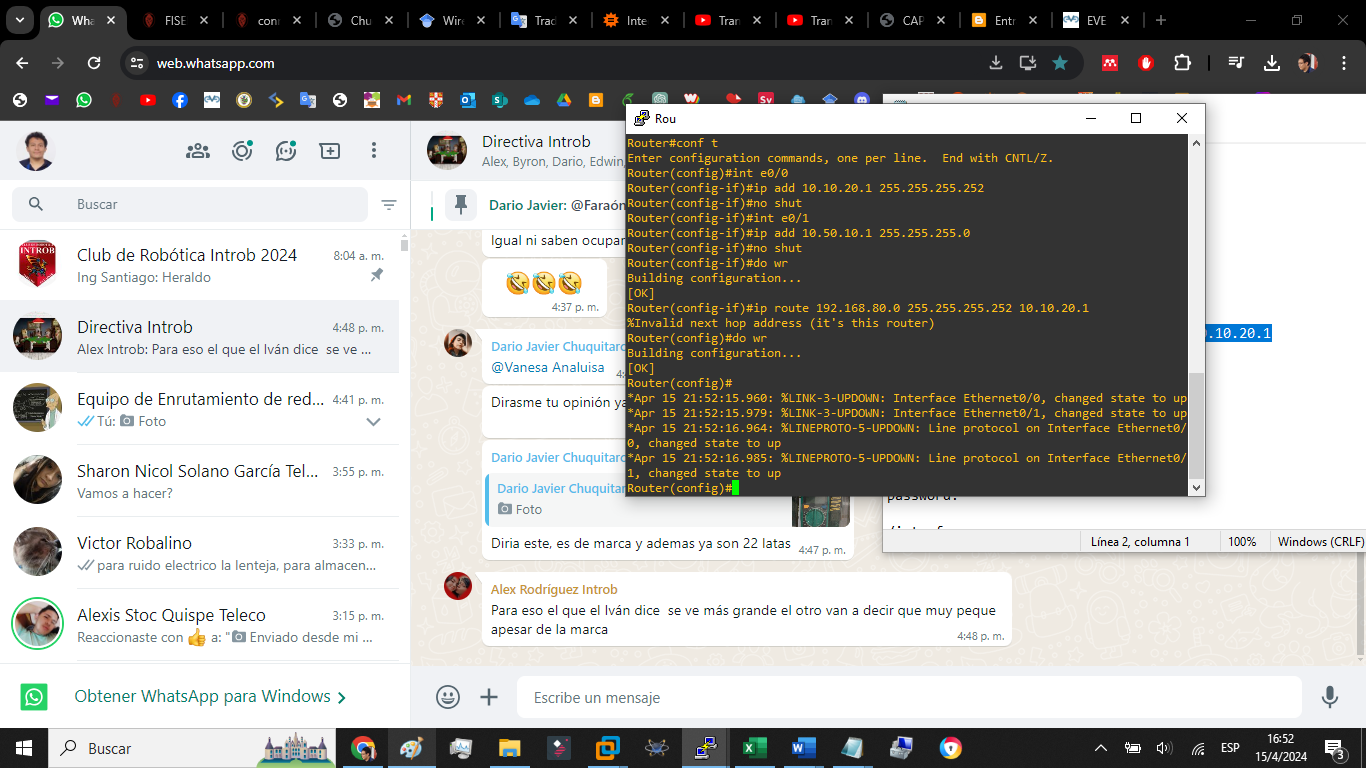This screenshot has width=1366, height=768.
Task: Open Chrome extensions puzzle icon
Action: coord(1182,63)
